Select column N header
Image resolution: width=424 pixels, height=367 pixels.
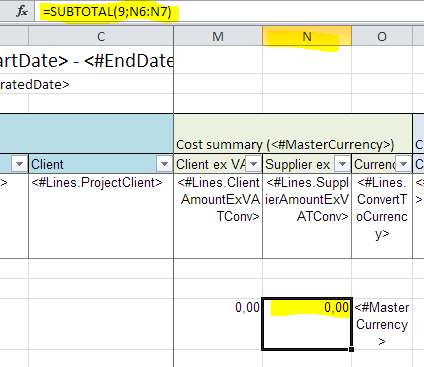[x=307, y=36]
